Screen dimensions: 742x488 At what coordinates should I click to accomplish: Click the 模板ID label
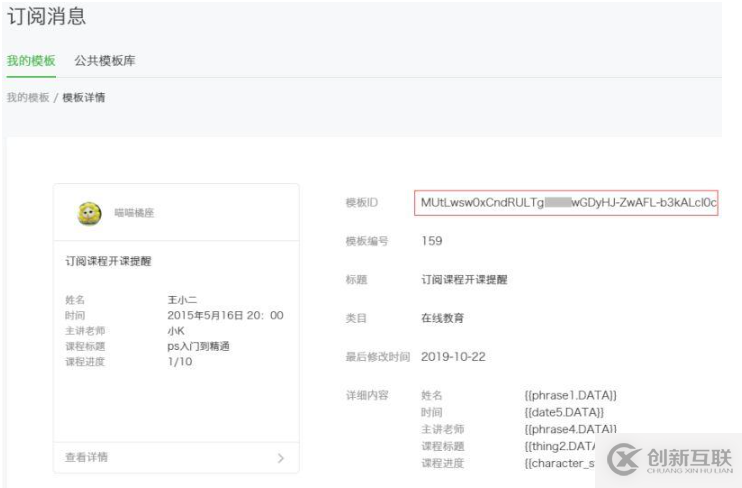pyautogui.click(x=362, y=203)
